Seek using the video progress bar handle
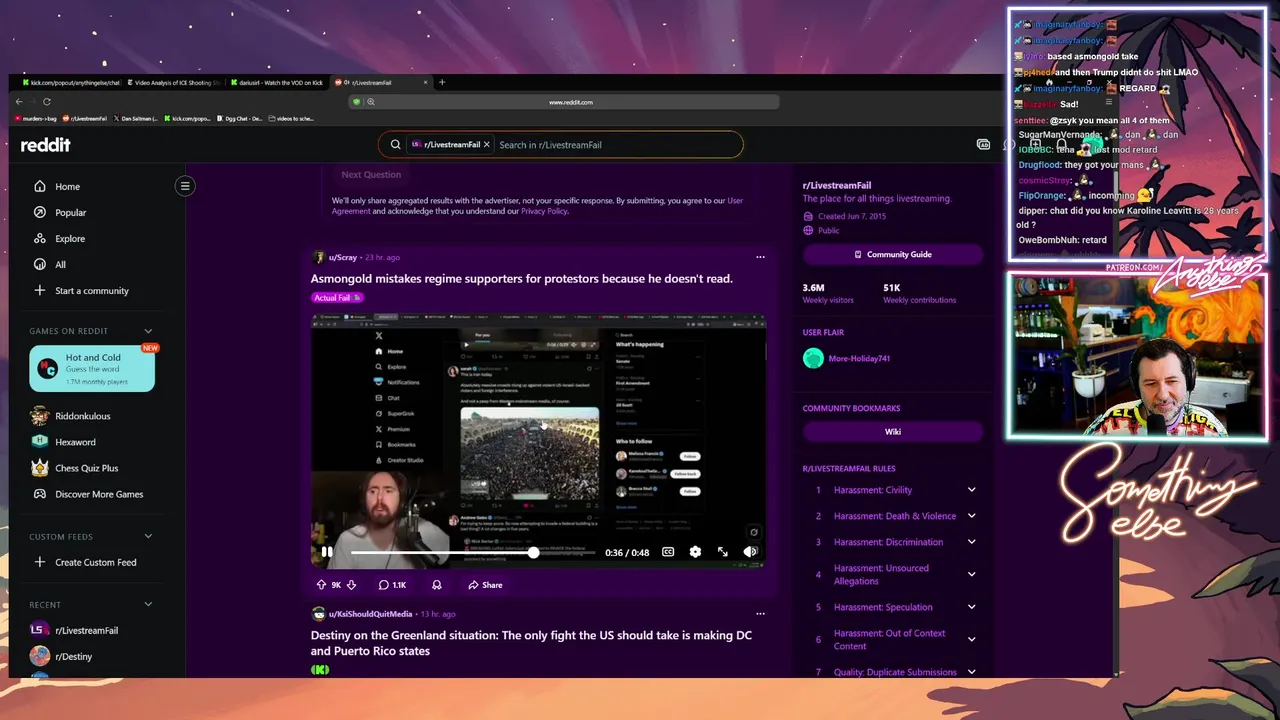Viewport: 1280px width, 720px height. point(533,552)
